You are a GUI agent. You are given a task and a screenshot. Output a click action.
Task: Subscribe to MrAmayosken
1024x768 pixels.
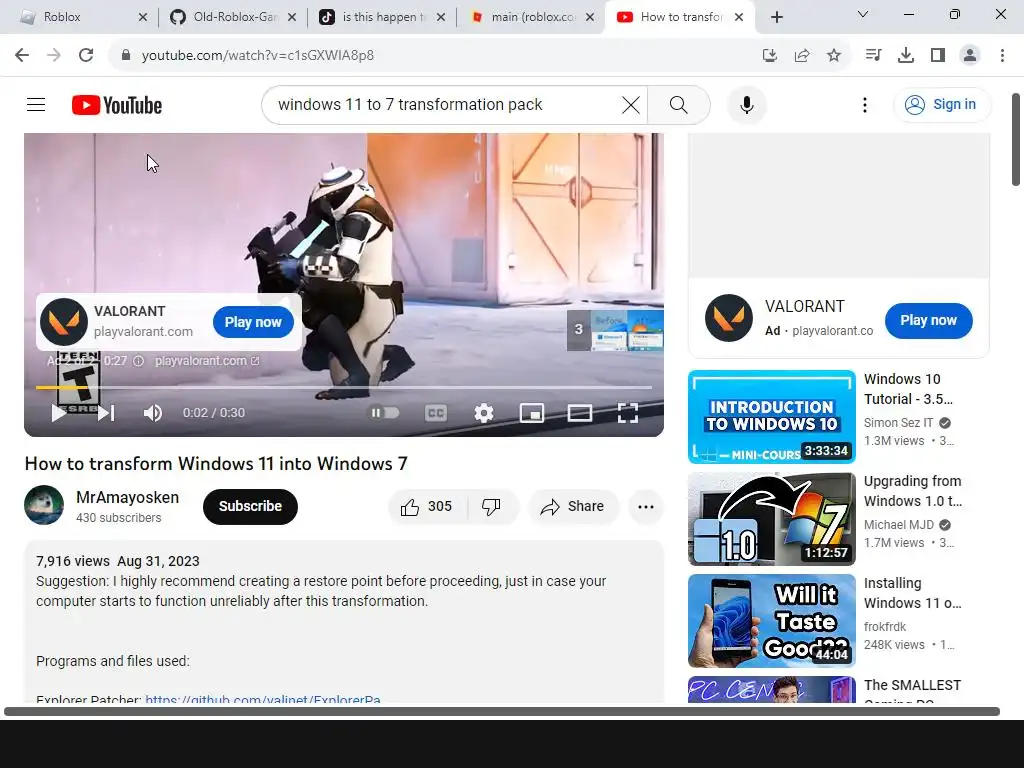[x=250, y=507]
